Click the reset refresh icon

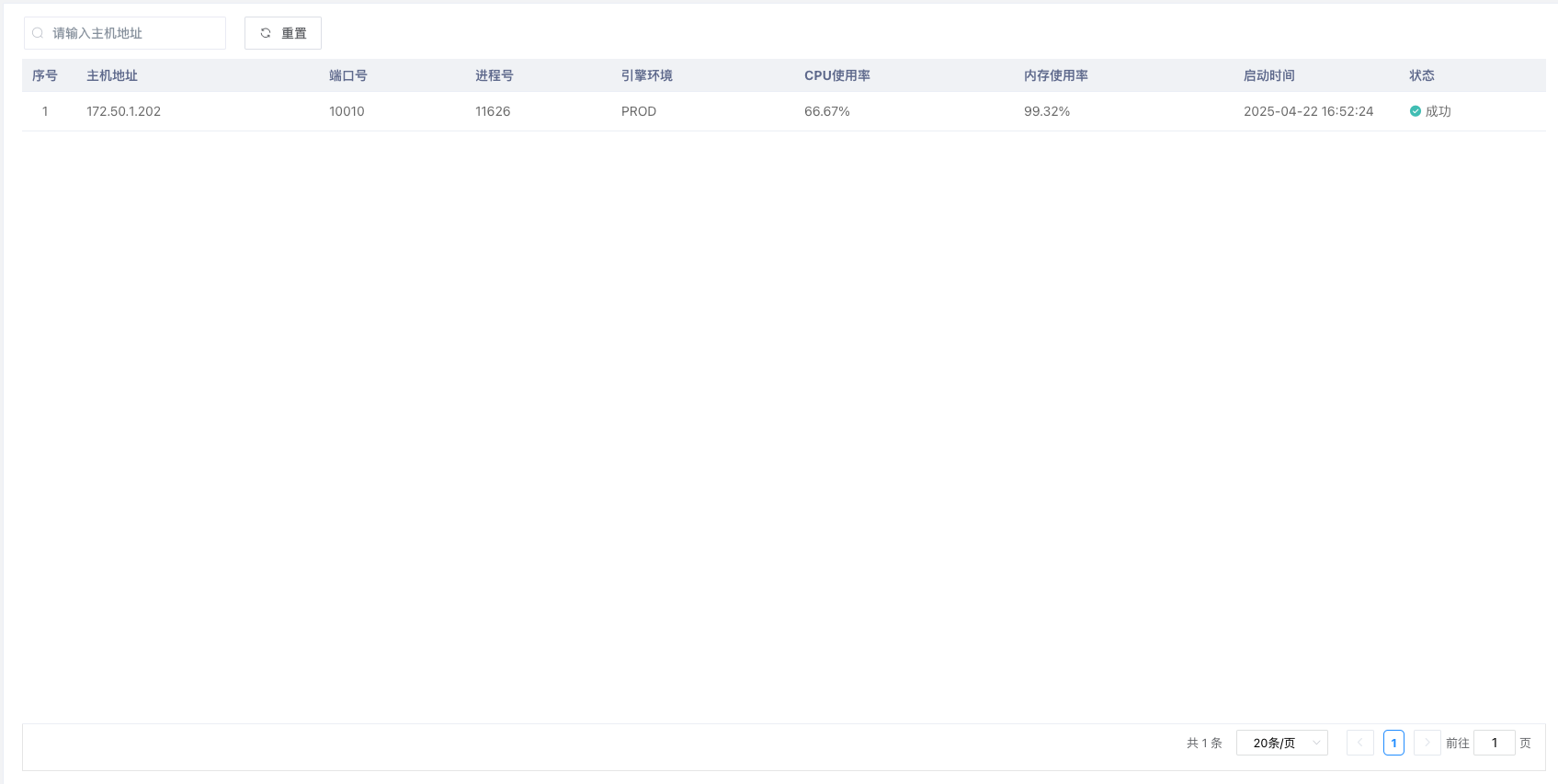pos(266,33)
